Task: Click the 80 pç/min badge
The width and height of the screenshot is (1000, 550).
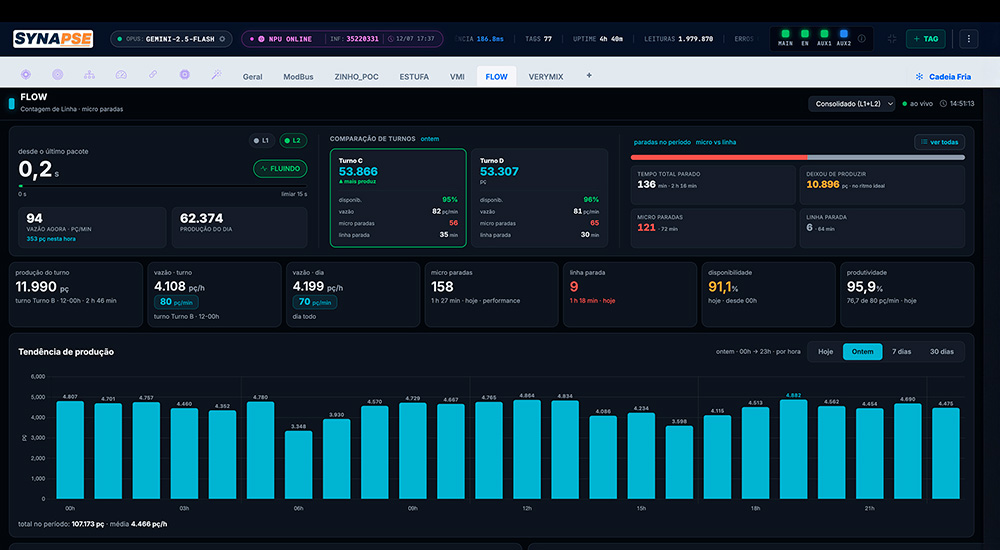Action: click(x=176, y=302)
